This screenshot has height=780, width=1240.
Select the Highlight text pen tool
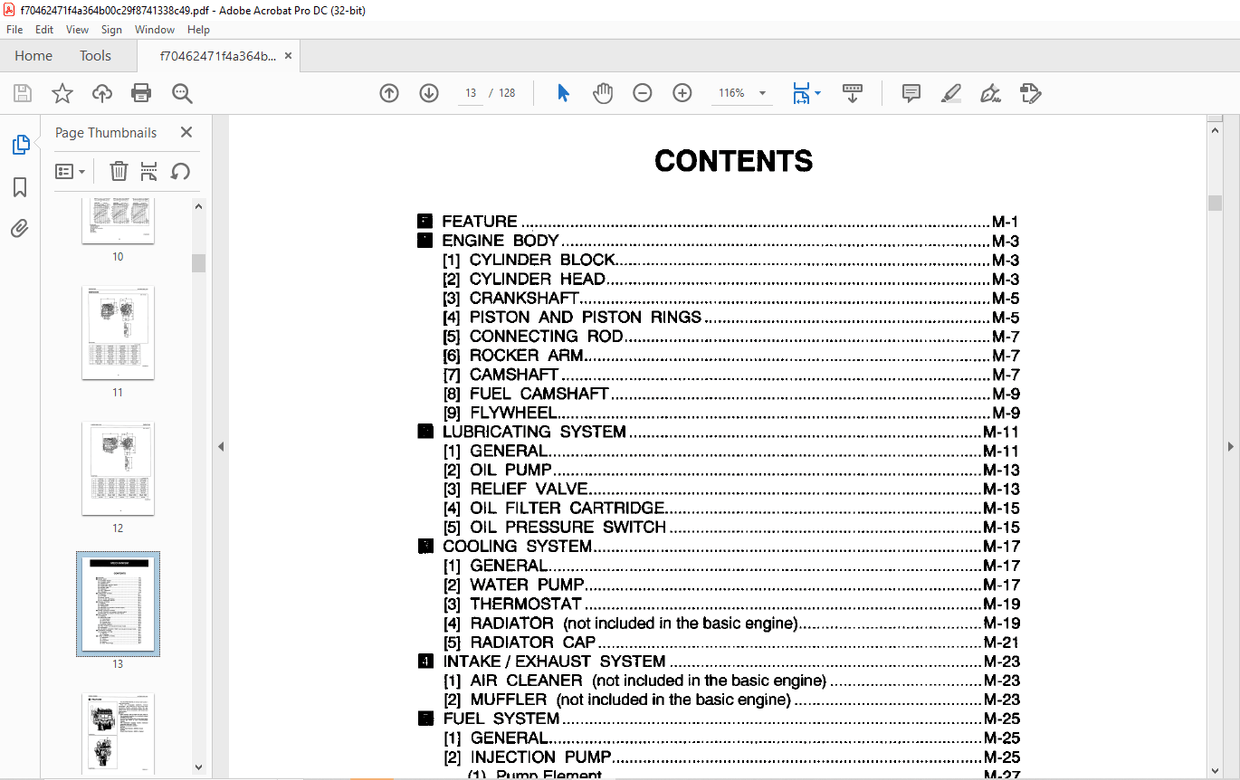point(951,93)
